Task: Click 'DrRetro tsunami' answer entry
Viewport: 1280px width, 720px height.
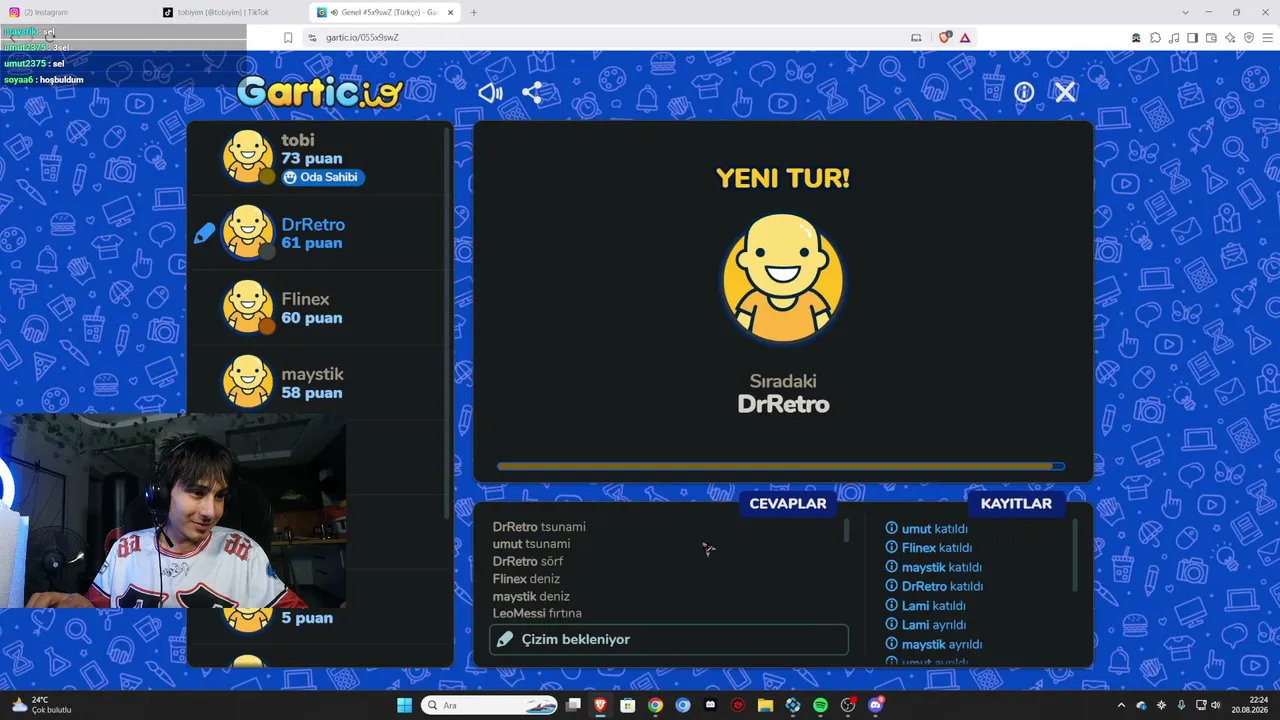Action: (x=539, y=527)
